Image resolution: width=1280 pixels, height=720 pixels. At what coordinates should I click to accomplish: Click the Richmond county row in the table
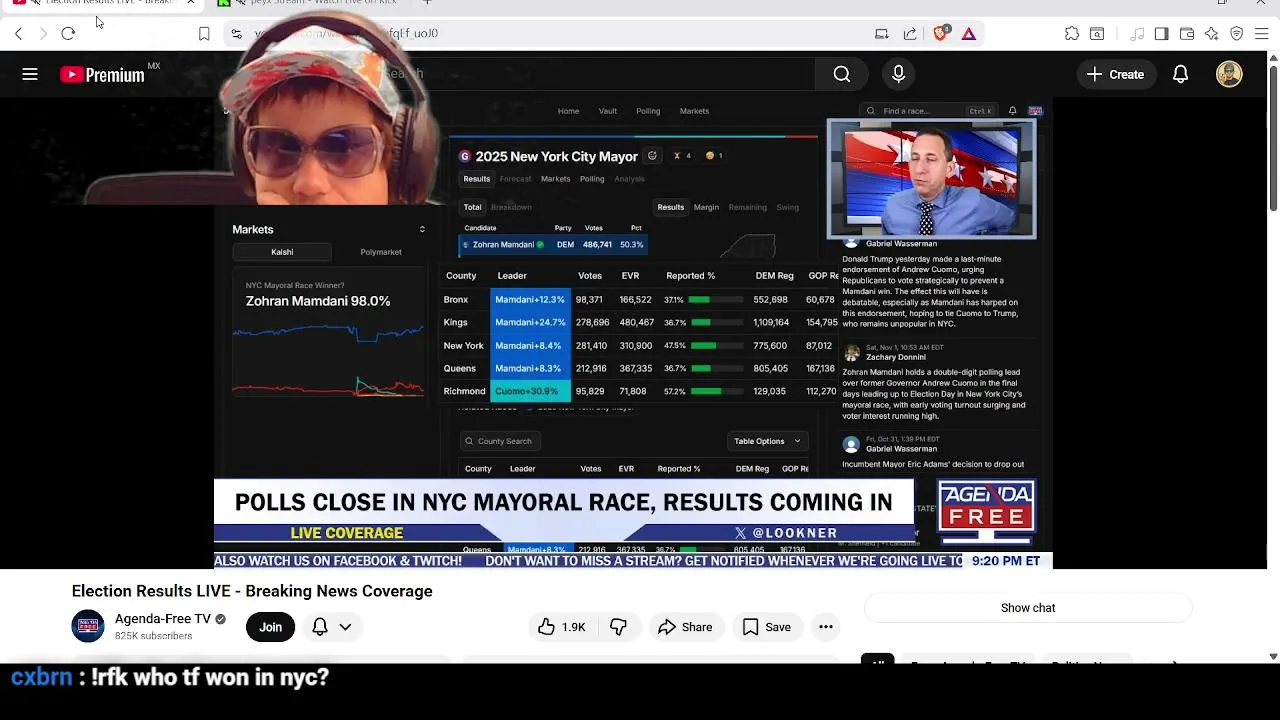pos(639,391)
